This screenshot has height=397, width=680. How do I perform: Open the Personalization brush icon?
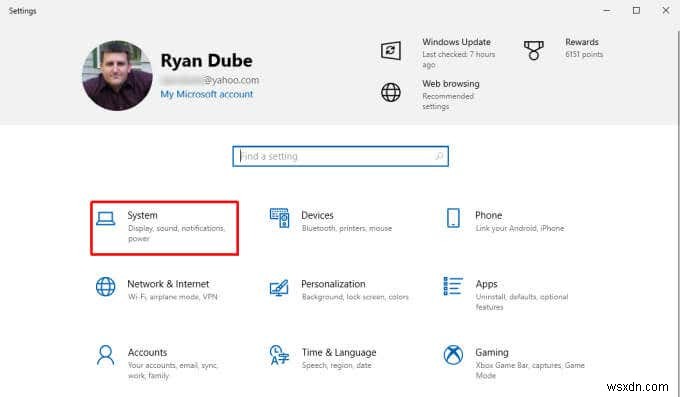279,287
